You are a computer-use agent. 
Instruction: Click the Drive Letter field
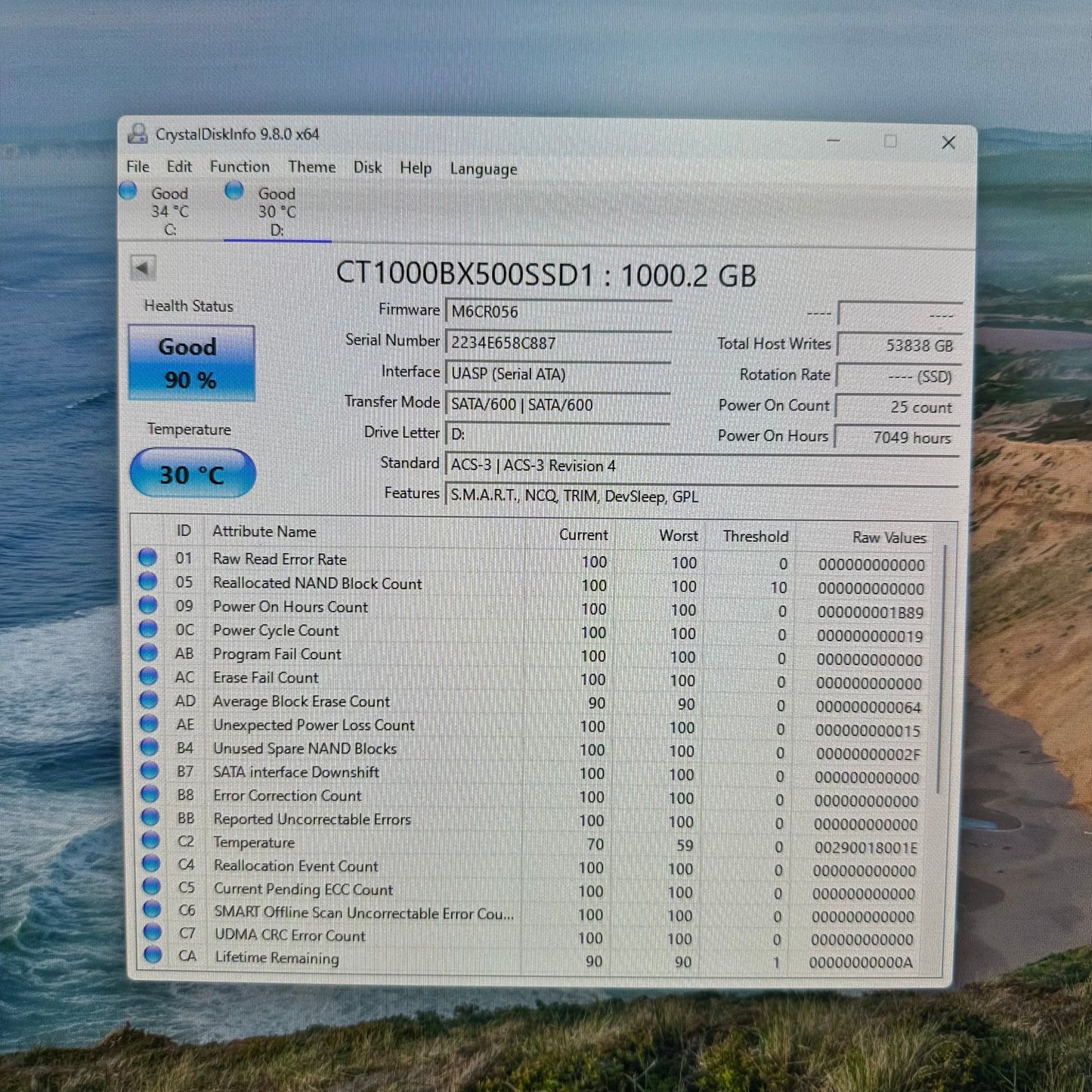[x=558, y=435]
